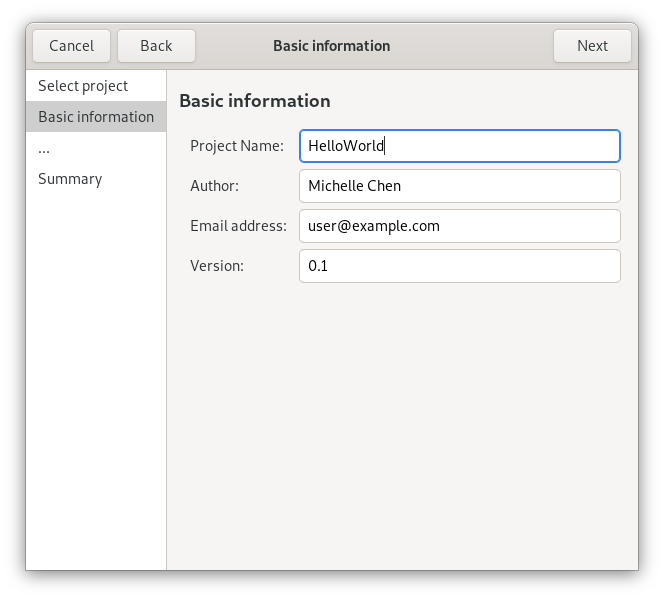Viewport: 664px width, 599px height.
Task: Click the 'Basic information' header bar title
Action: click(x=331, y=46)
